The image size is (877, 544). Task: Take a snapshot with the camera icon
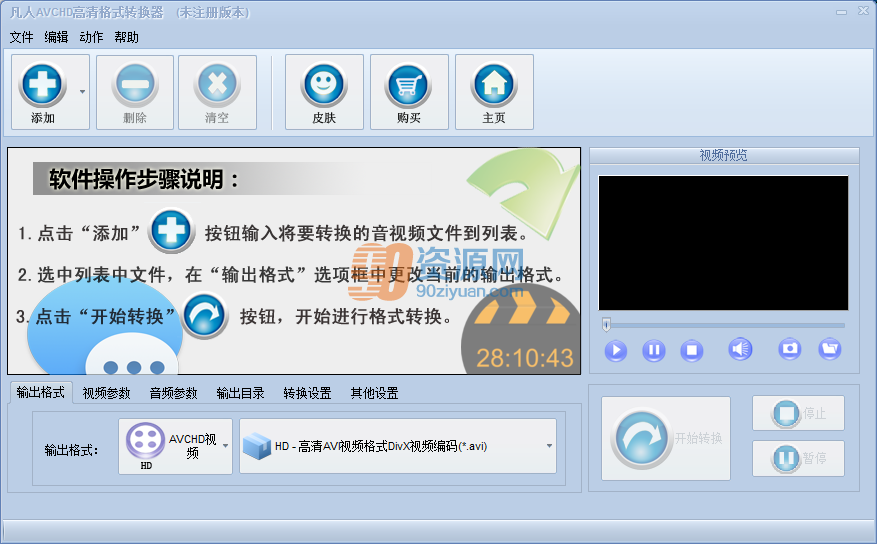[x=790, y=349]
